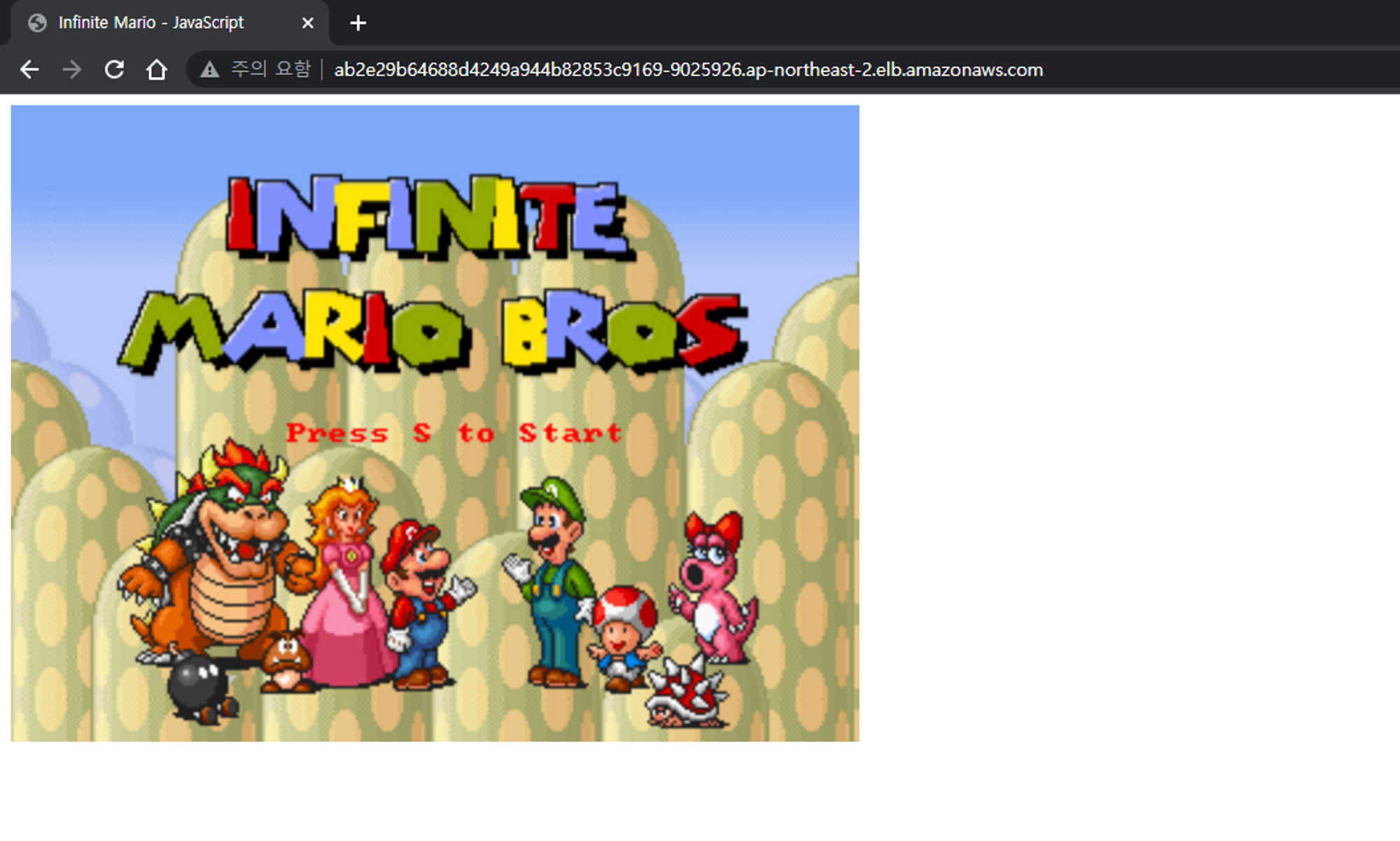Click the Mario character with red cap
This screenshot has height=841, width=1400.
tap(420, 602)
